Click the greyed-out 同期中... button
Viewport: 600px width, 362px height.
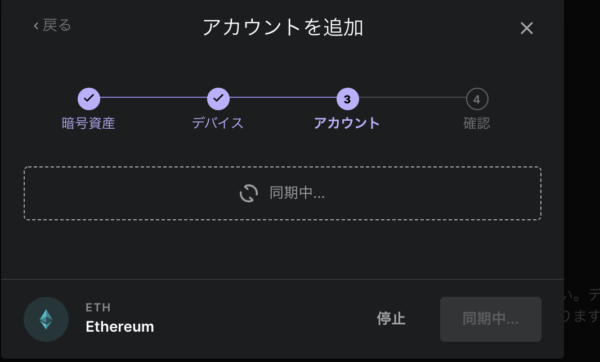click(491, 319)
